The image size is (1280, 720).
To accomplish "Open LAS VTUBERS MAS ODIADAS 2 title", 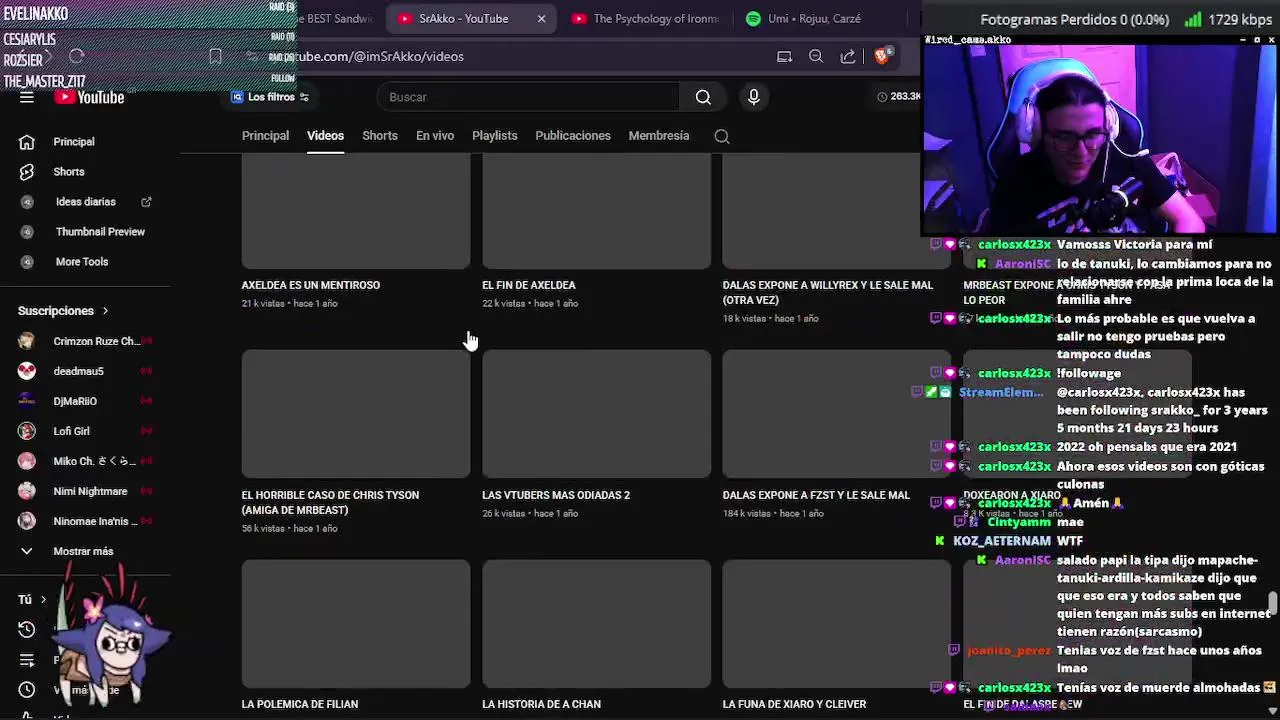I will (556, 495).
